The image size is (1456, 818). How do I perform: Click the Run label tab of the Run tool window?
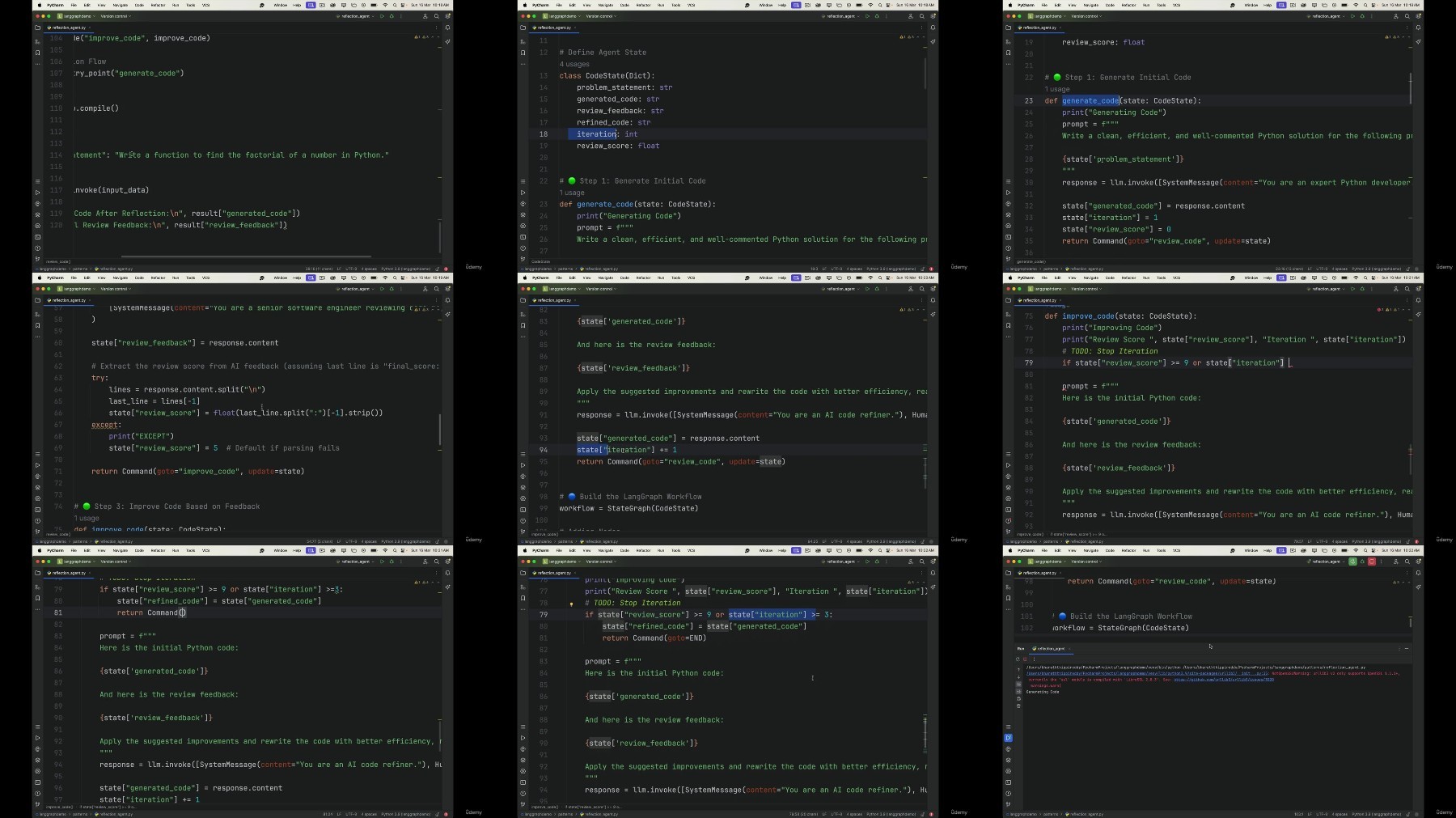pos(1021,648)
